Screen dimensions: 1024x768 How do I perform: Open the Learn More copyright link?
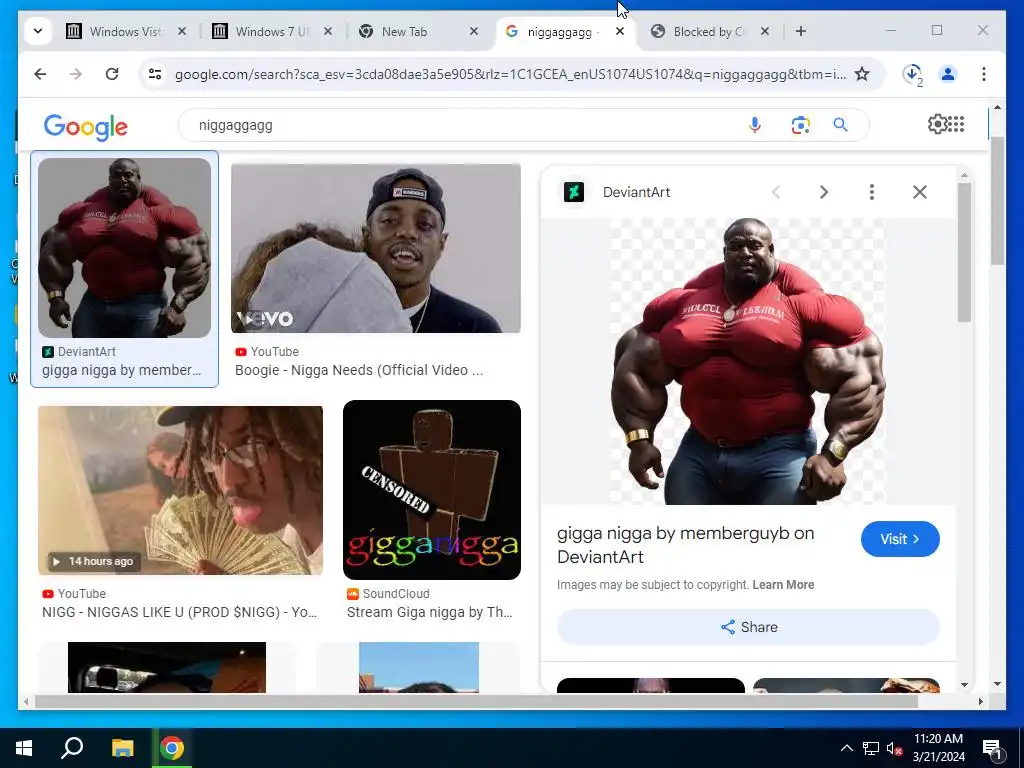coord(783,584)
